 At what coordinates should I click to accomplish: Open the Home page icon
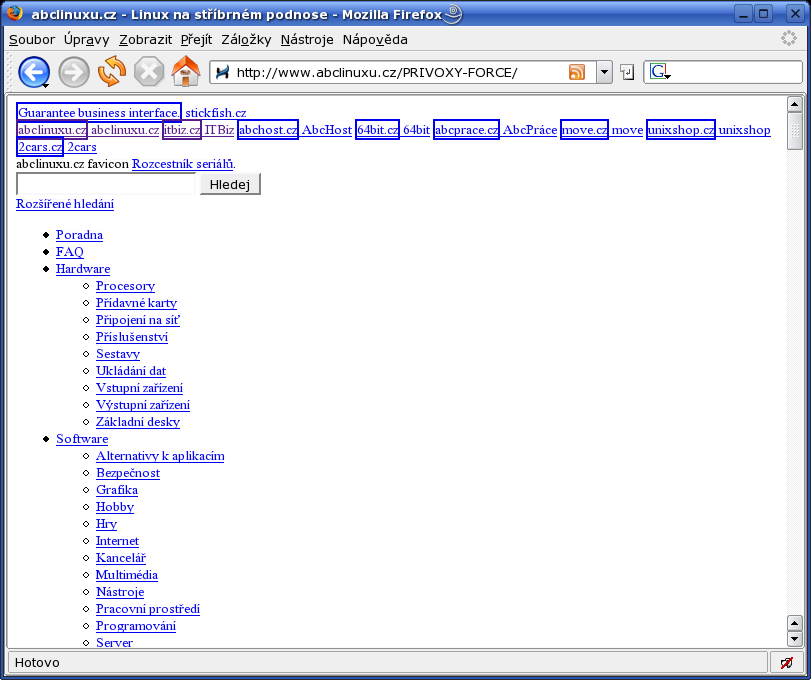(186, 71)
